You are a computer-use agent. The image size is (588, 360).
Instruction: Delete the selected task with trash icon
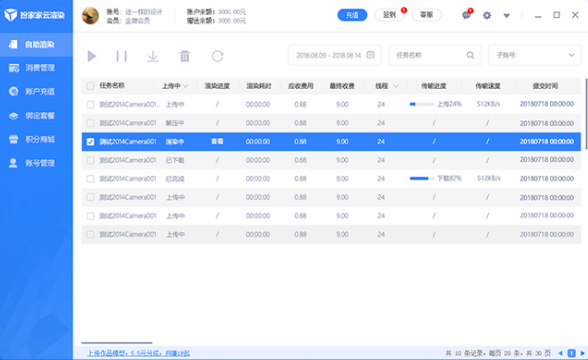pos(184,56)
